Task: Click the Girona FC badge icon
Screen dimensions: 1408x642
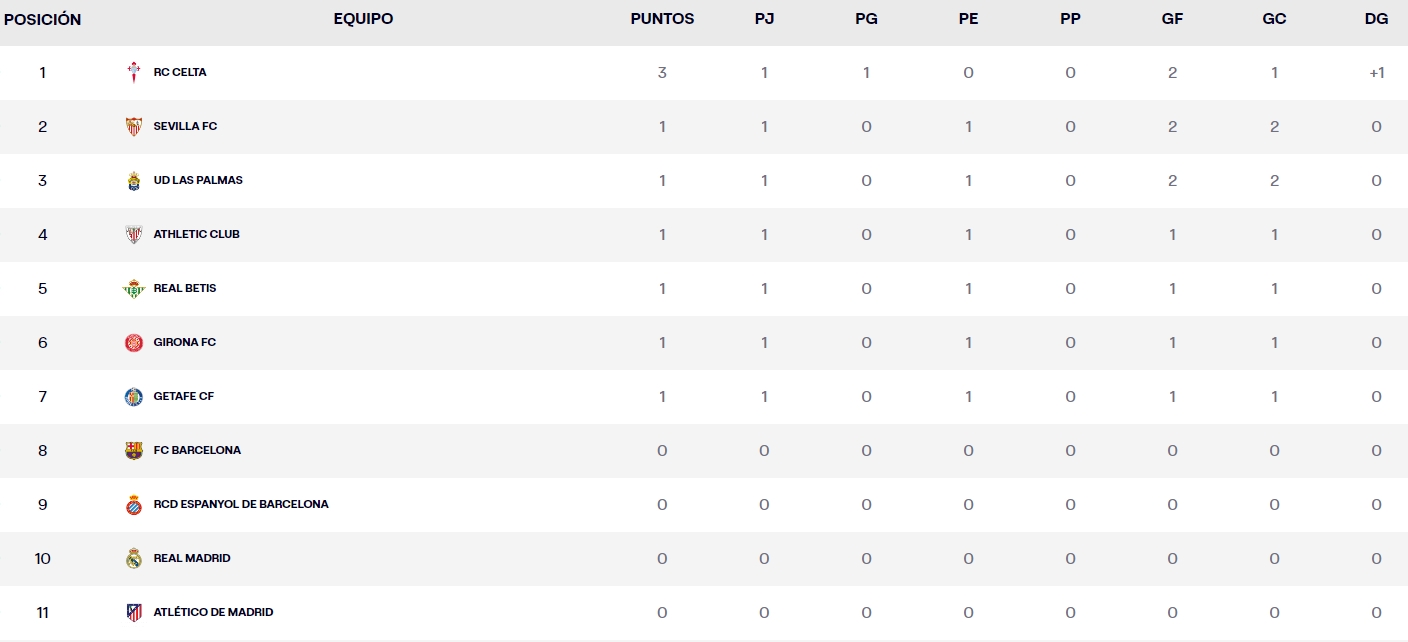Action: click(134, 343)
